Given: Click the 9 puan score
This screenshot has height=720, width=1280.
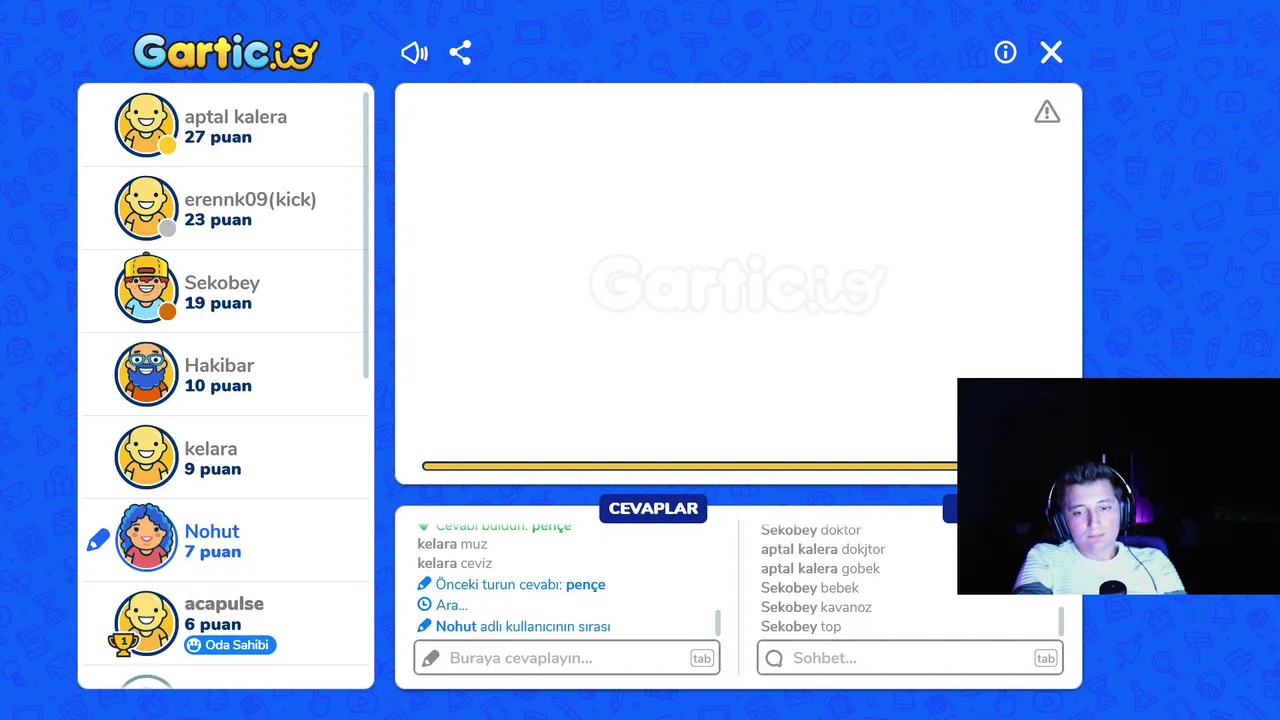Looking at the screenshot, I should click(x=213, y=469).
